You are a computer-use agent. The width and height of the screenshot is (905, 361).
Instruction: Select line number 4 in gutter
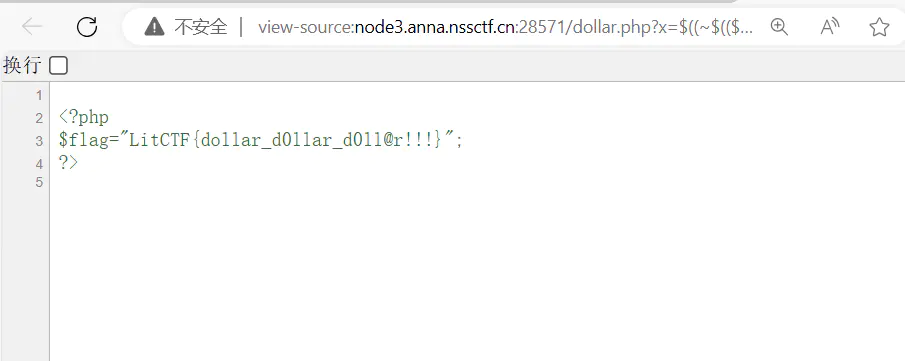(39, 164)
